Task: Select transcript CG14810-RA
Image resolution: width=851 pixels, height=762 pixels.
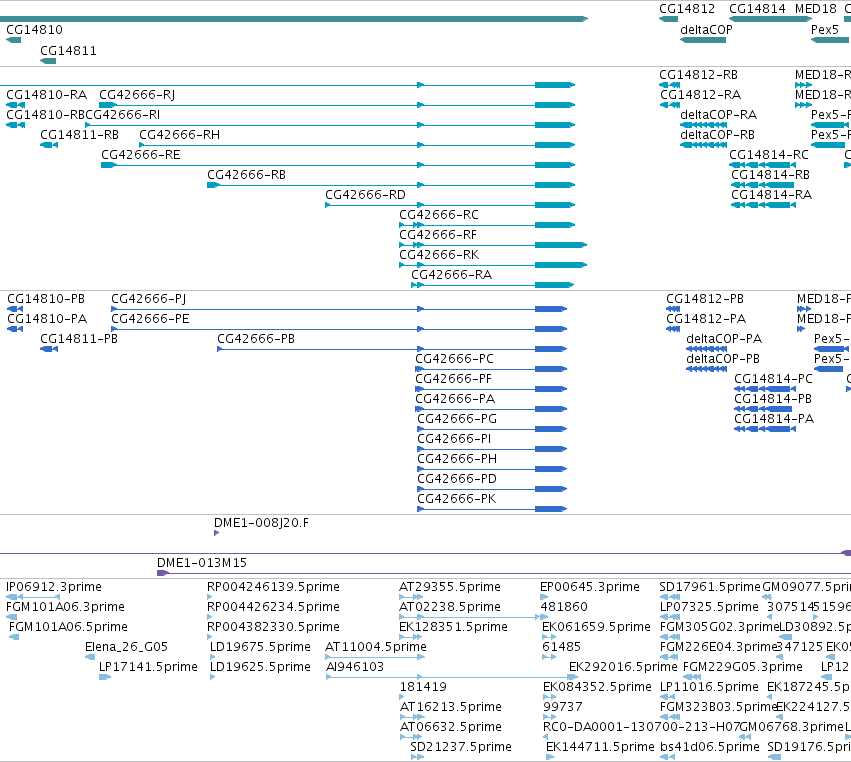Action: pyautogui.click(x=47, y=95)
